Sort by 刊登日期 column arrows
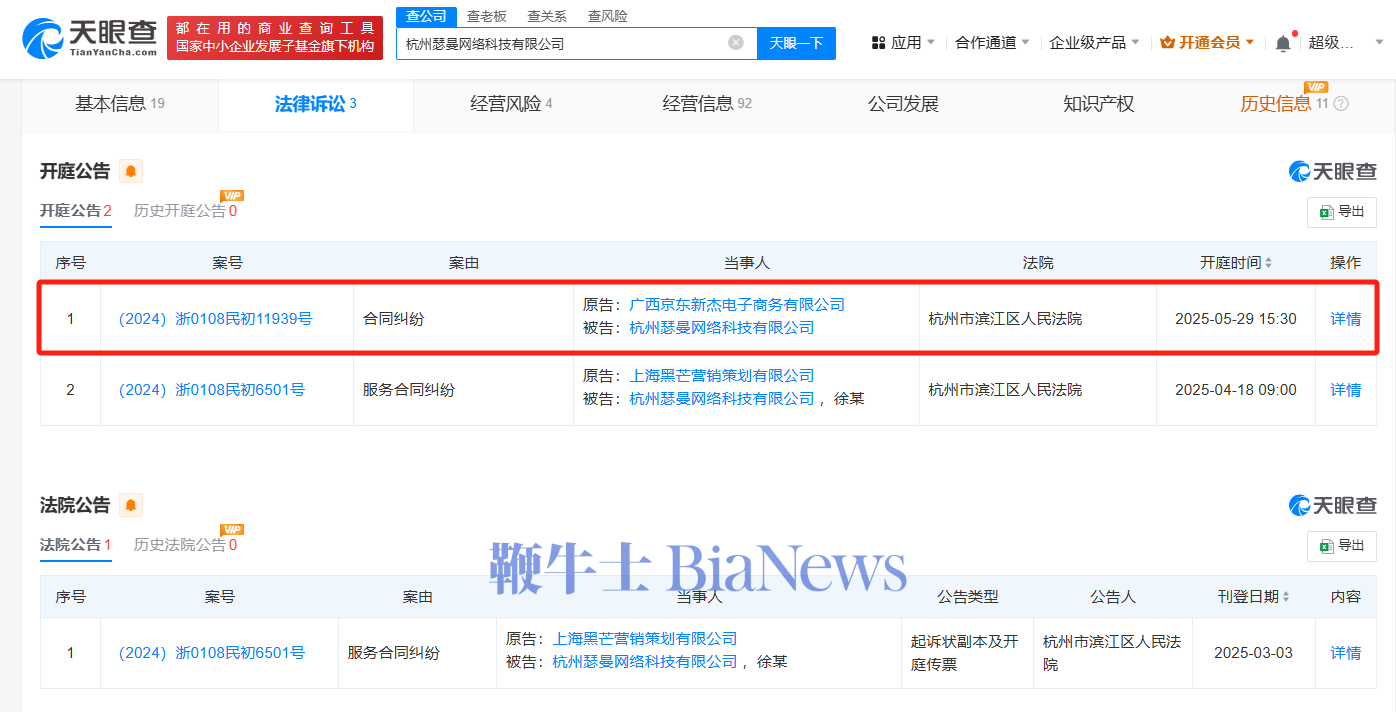The width and height of the screenshot is (1396, 712). pyautogui.click(x=1286, y=597)
